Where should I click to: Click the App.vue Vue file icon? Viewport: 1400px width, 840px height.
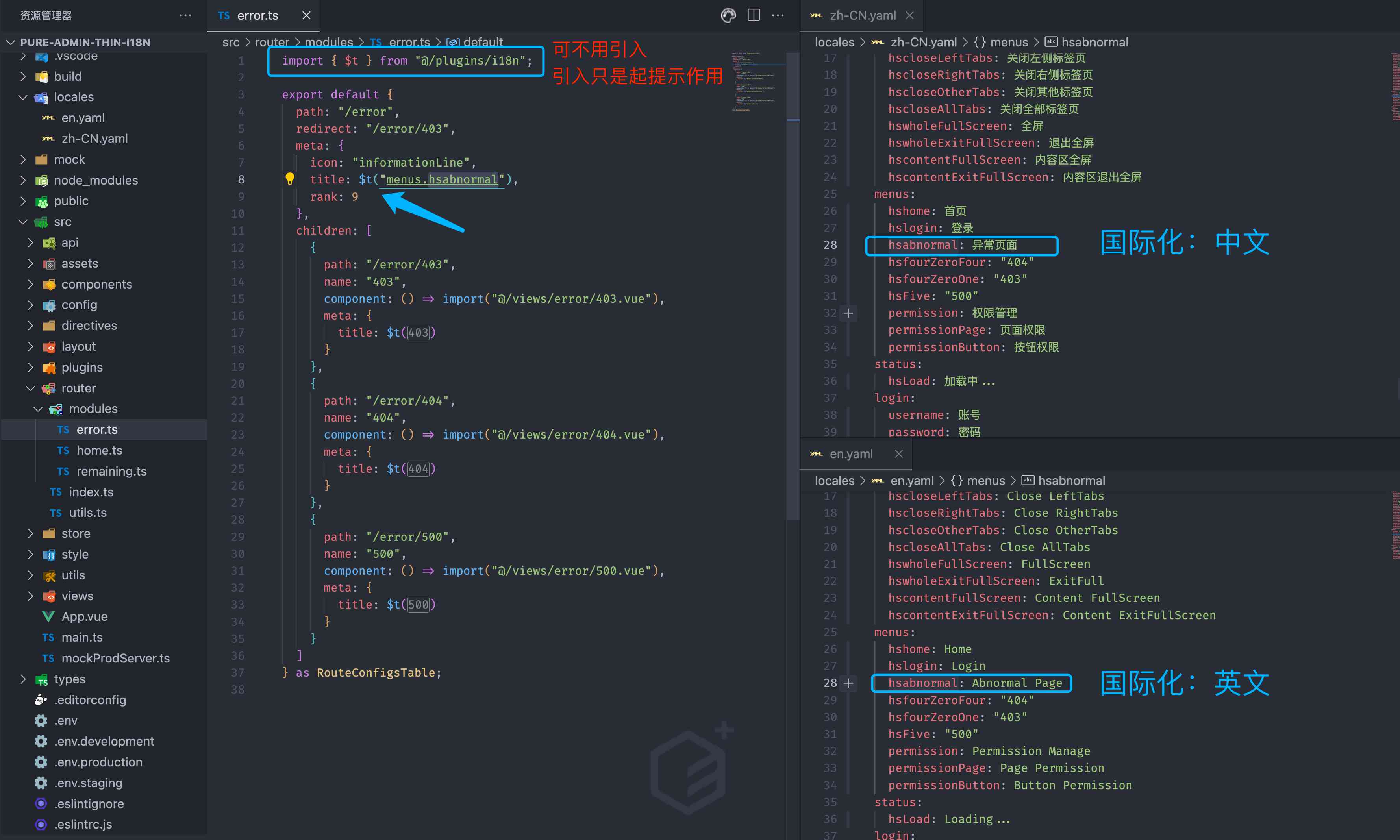point(49,616)
